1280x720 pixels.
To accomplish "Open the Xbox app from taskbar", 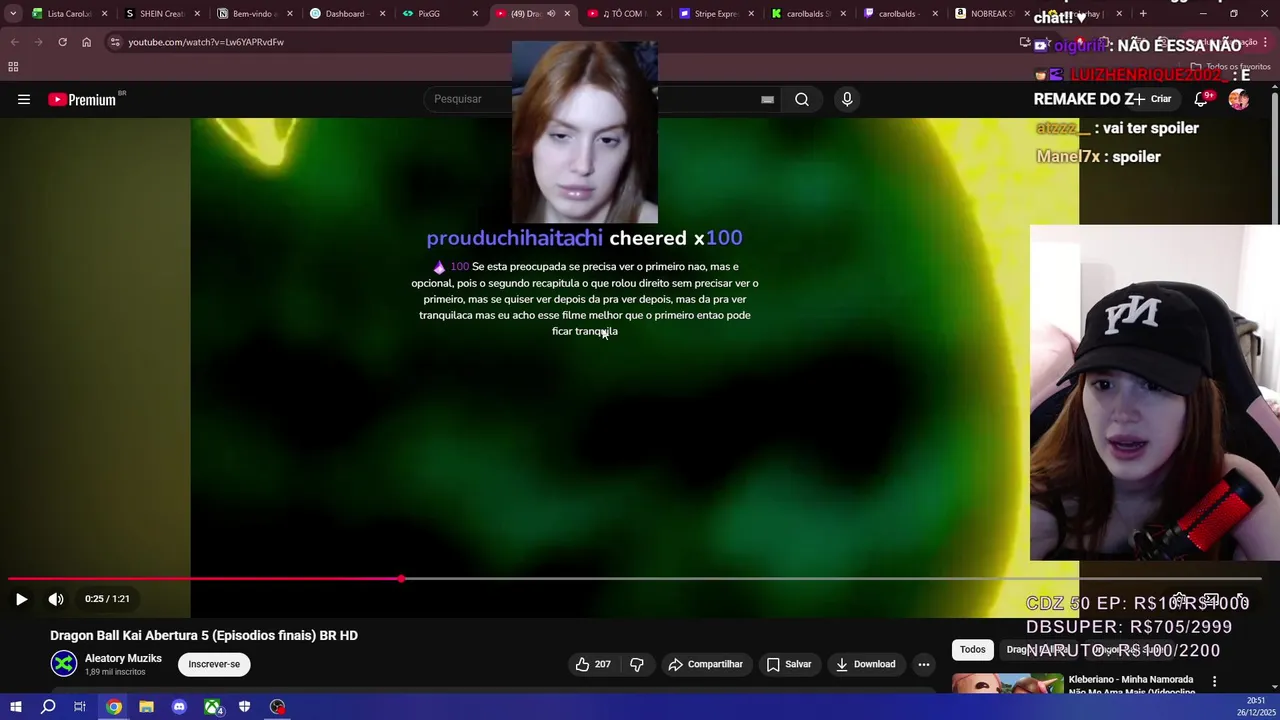I will [x=212, y=707].
